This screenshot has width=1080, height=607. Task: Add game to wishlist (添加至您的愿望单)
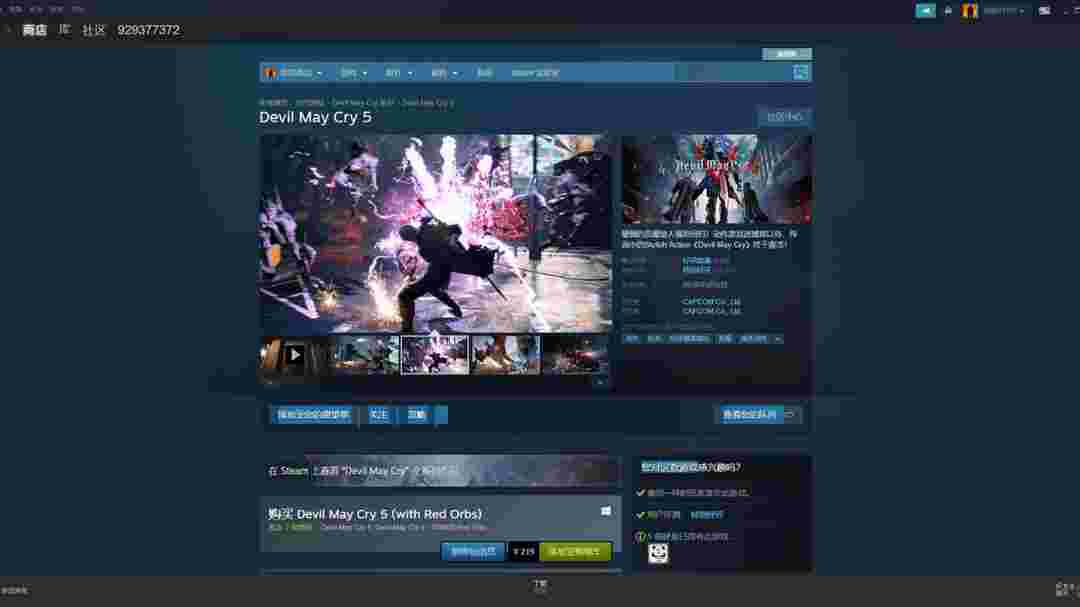[x=313, y=415]
